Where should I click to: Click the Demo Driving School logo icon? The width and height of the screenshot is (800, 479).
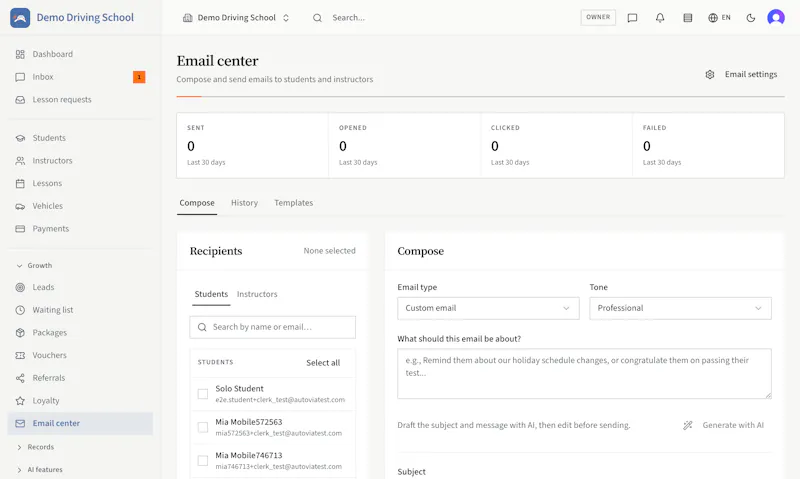[20, 18]
